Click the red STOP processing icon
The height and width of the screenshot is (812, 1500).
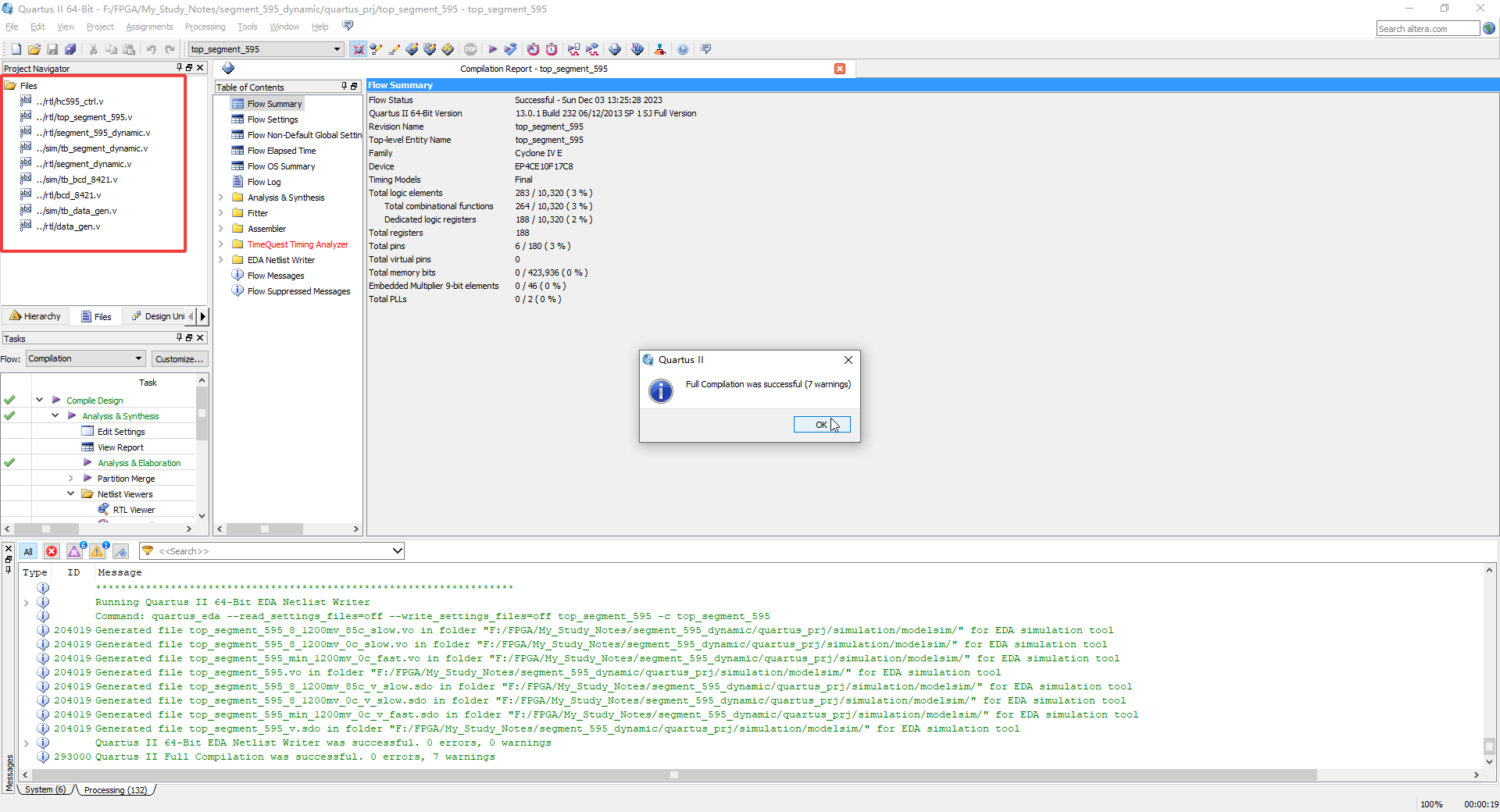click(x=470, y=49)
